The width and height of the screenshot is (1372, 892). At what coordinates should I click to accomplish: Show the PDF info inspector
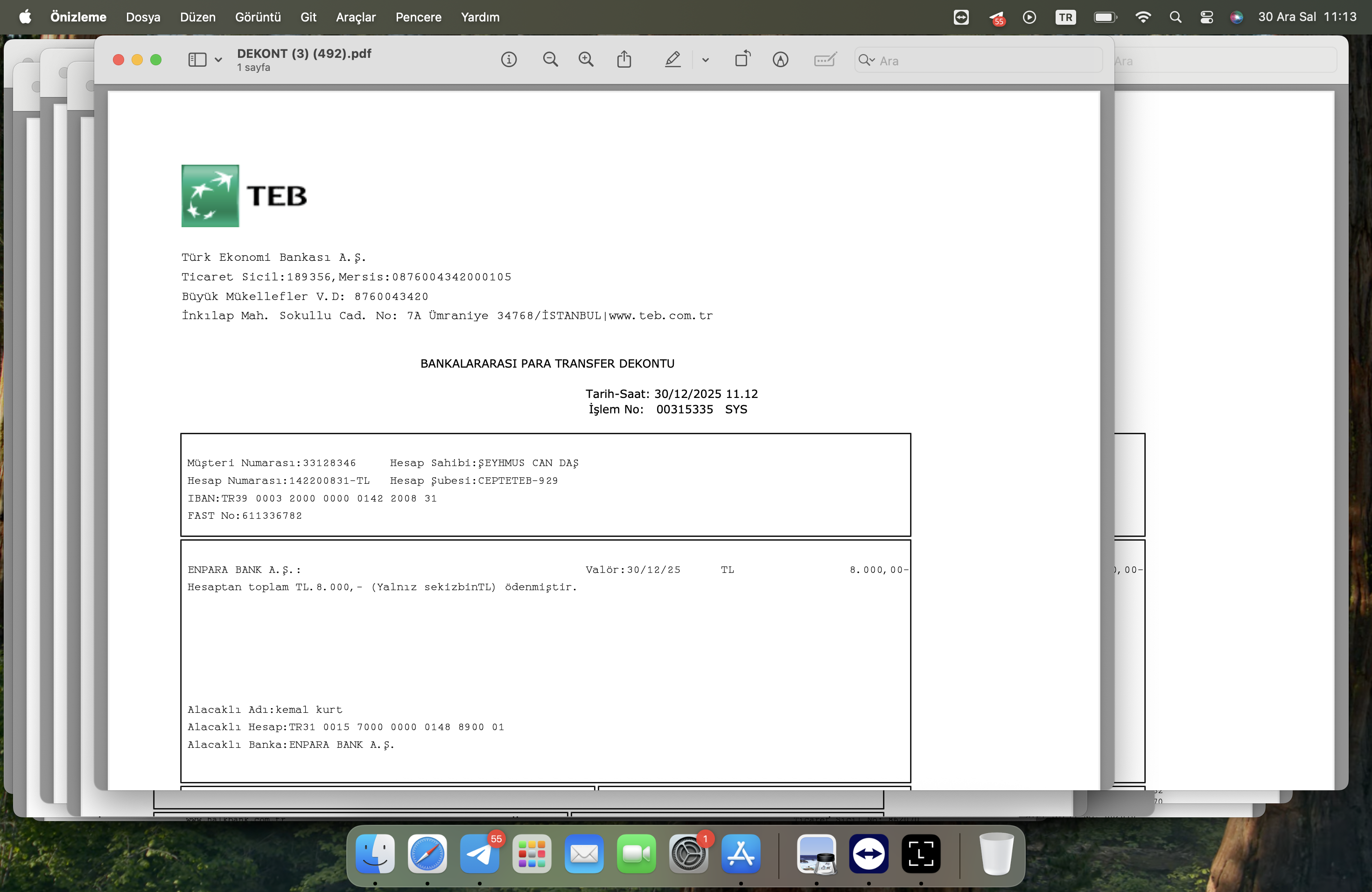click(509, 60)
